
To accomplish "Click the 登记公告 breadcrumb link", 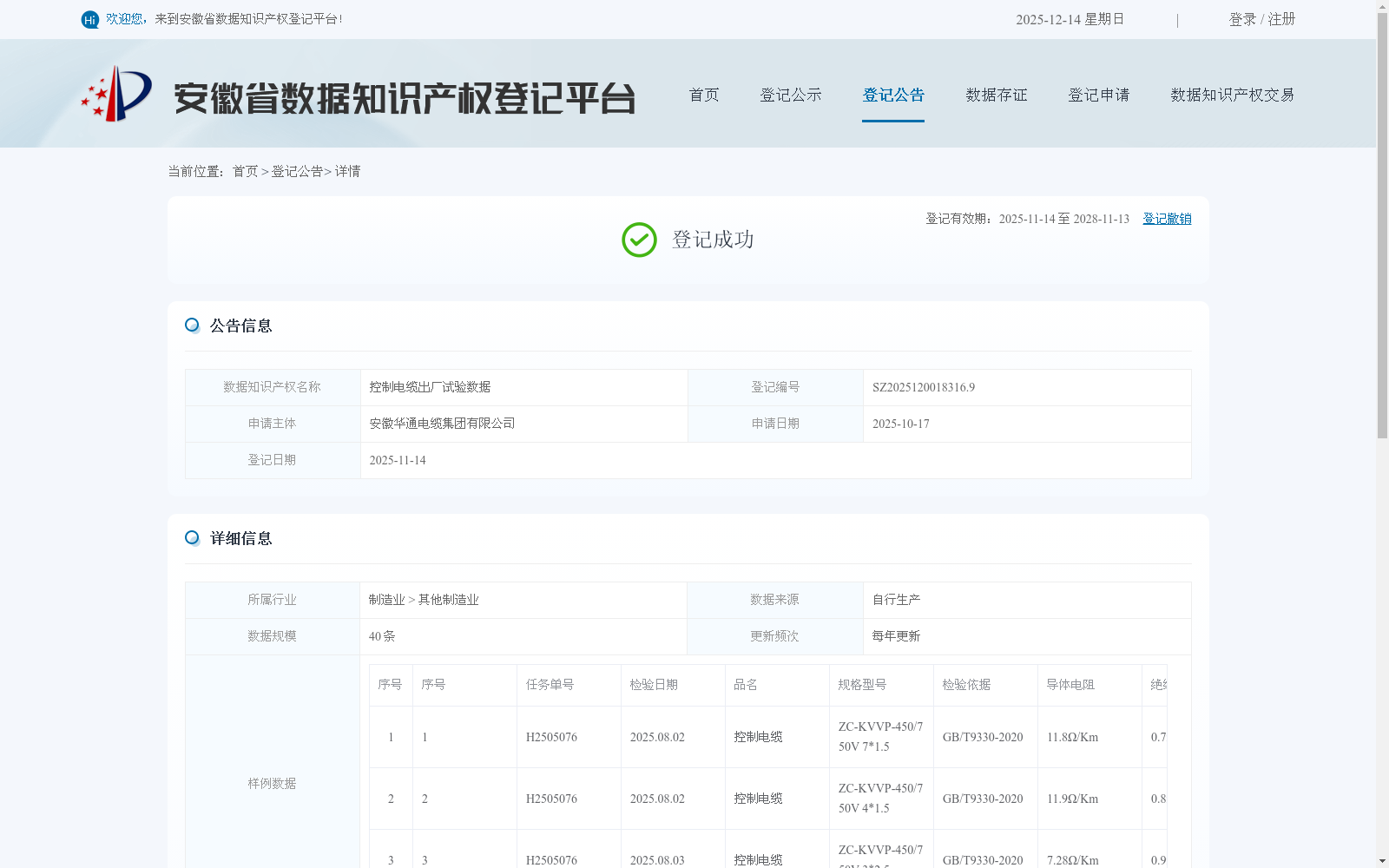I will (296, 171).
